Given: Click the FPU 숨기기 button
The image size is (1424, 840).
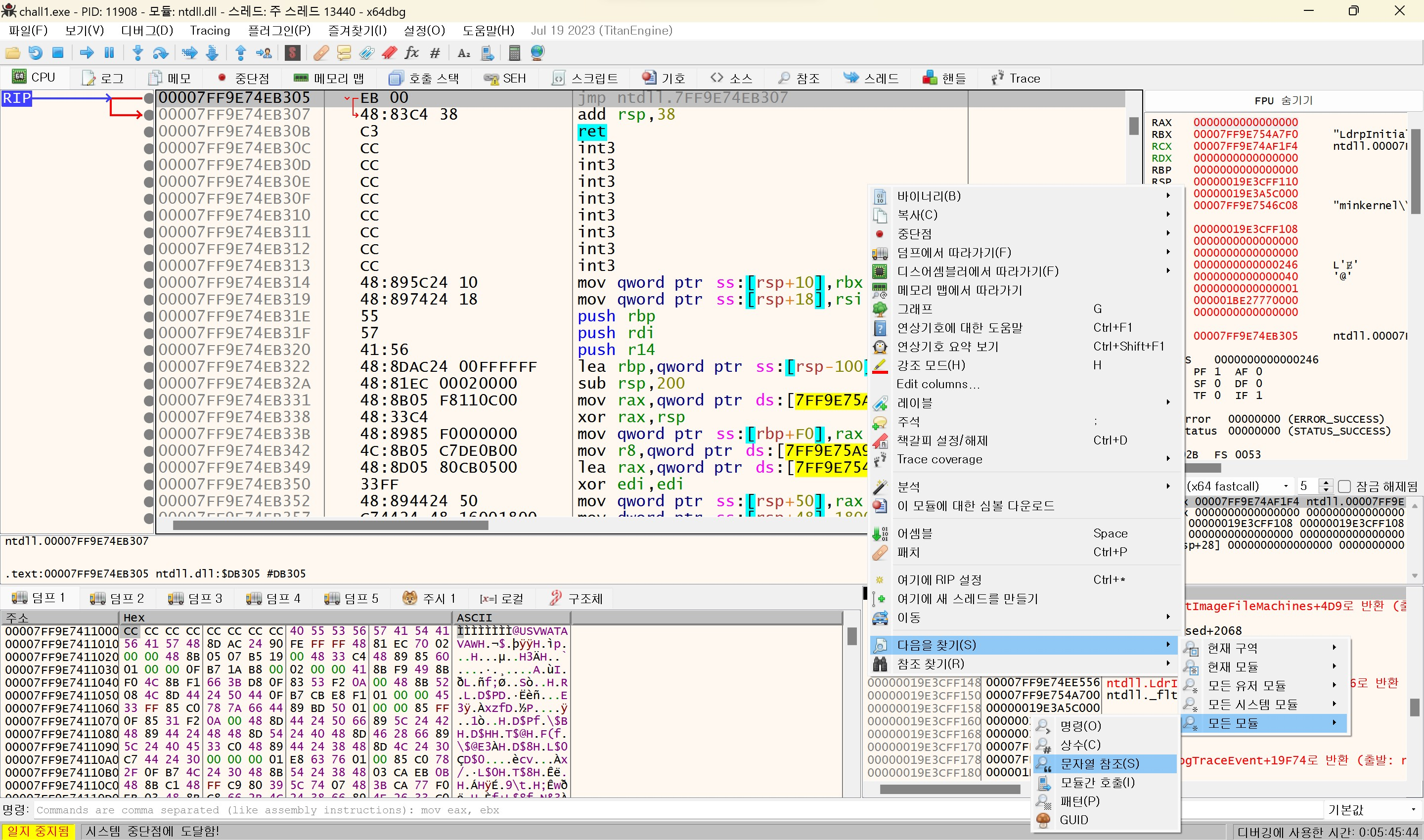Looking at the screenshot, I should click(1283, 100).
